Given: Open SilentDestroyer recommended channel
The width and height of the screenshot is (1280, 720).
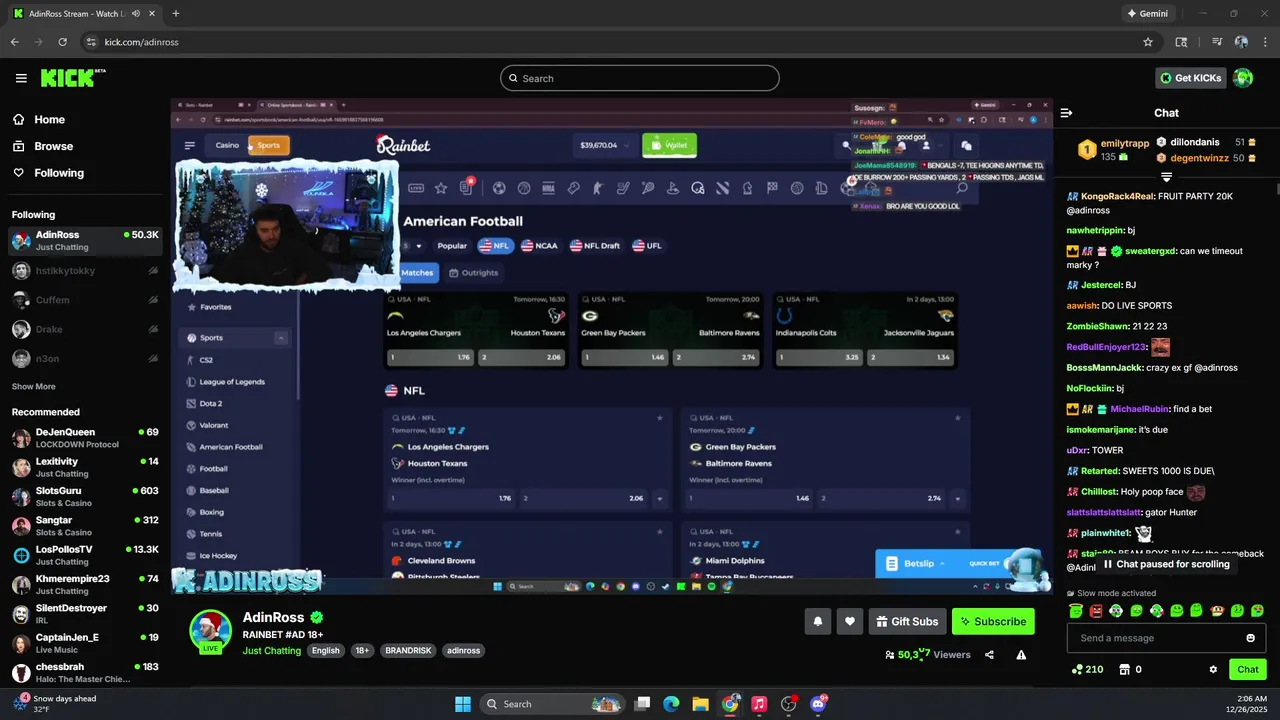Looking at the screenshot, I should pos(84,613).
